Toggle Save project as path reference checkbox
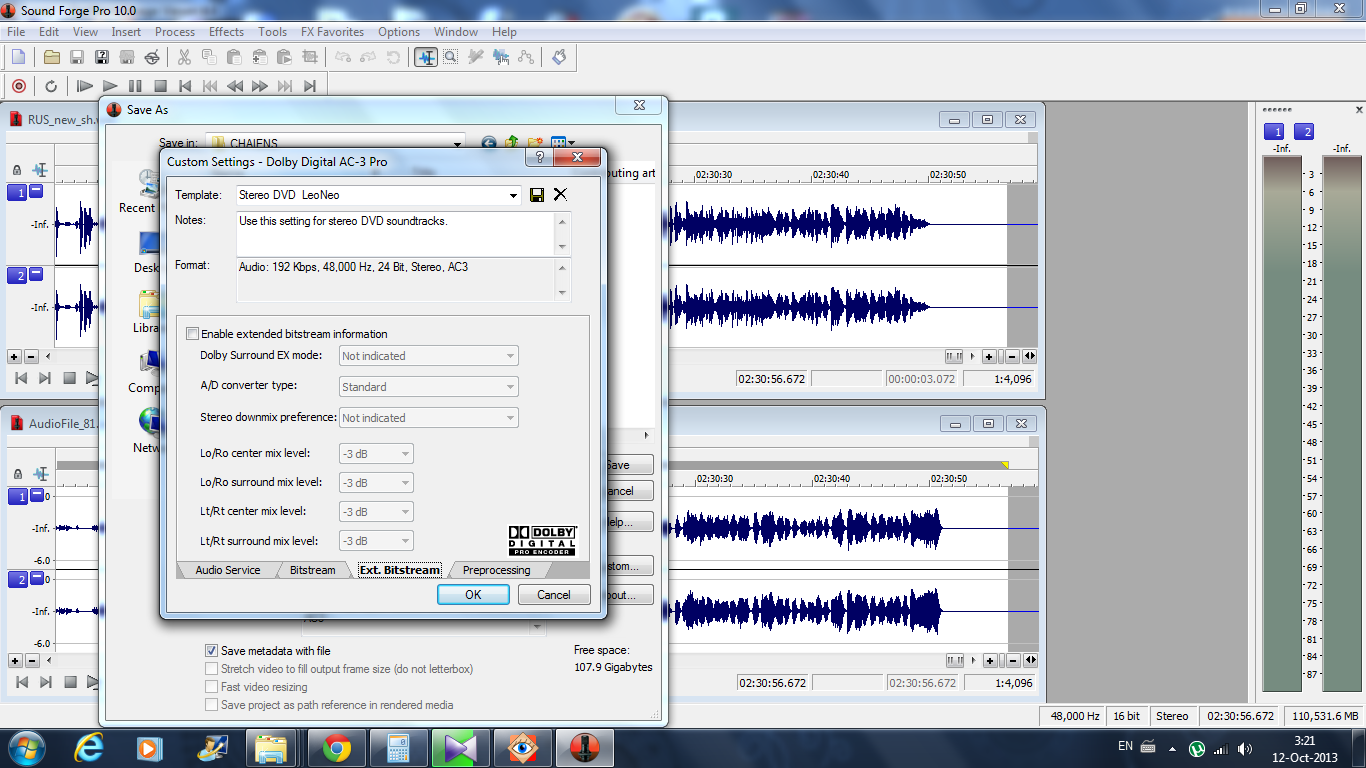This screenshot has width=1366, height=768. [211, 705]
